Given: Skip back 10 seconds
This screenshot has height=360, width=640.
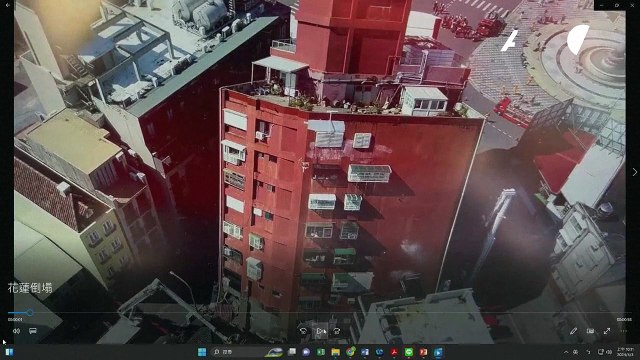Looking at the screenshot, I should tap(303, 331).
